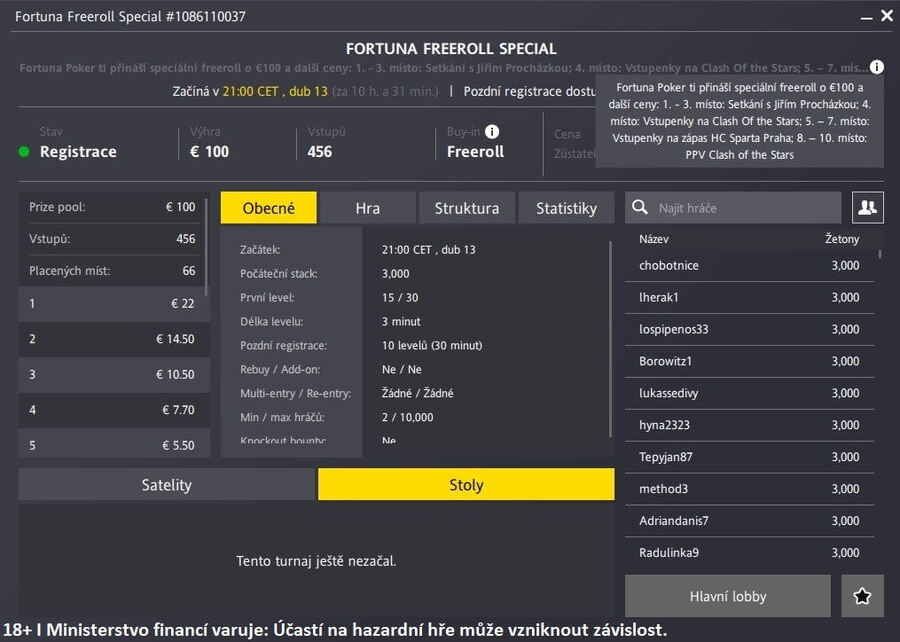This screenshot has width=900, height=642.
Task: Select player lospipenos33 in the list
Action: (749, 329)
